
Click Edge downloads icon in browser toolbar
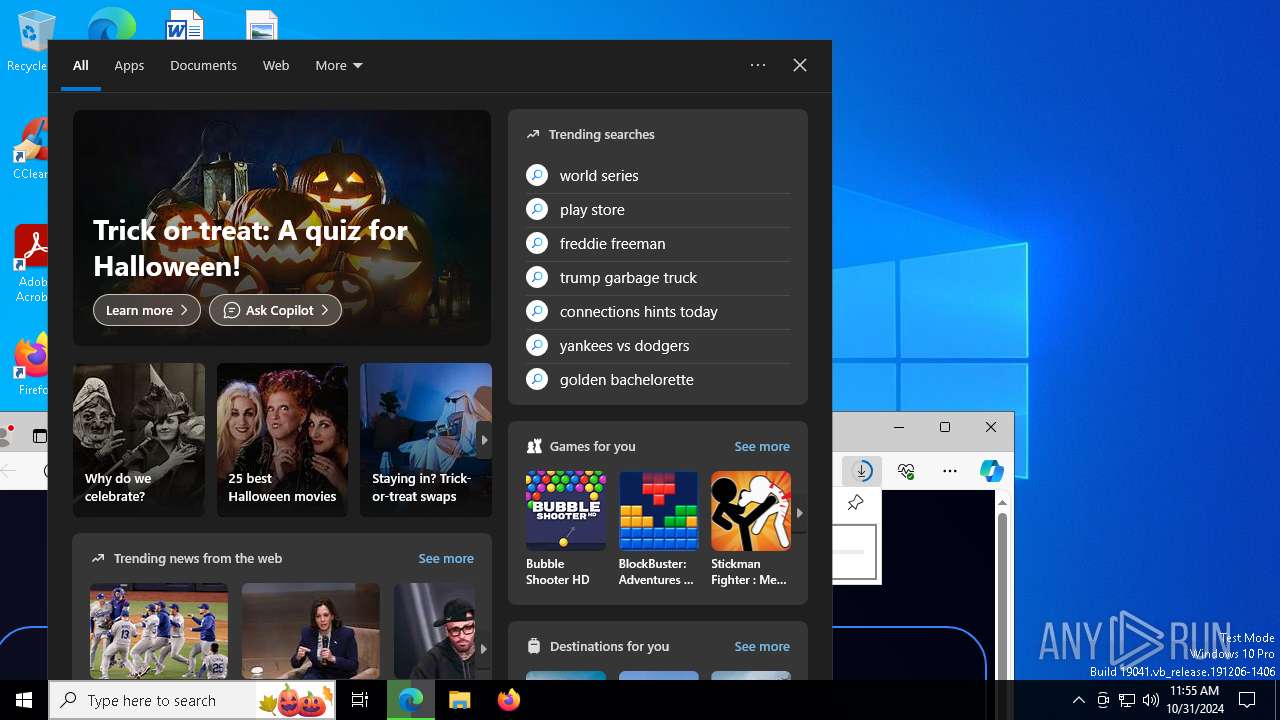coord(862,471)
